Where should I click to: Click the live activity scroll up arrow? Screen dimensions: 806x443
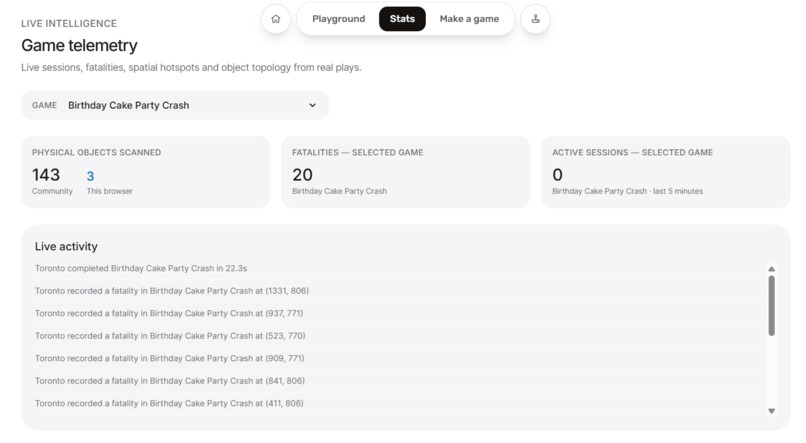click(x=772, y=269)
